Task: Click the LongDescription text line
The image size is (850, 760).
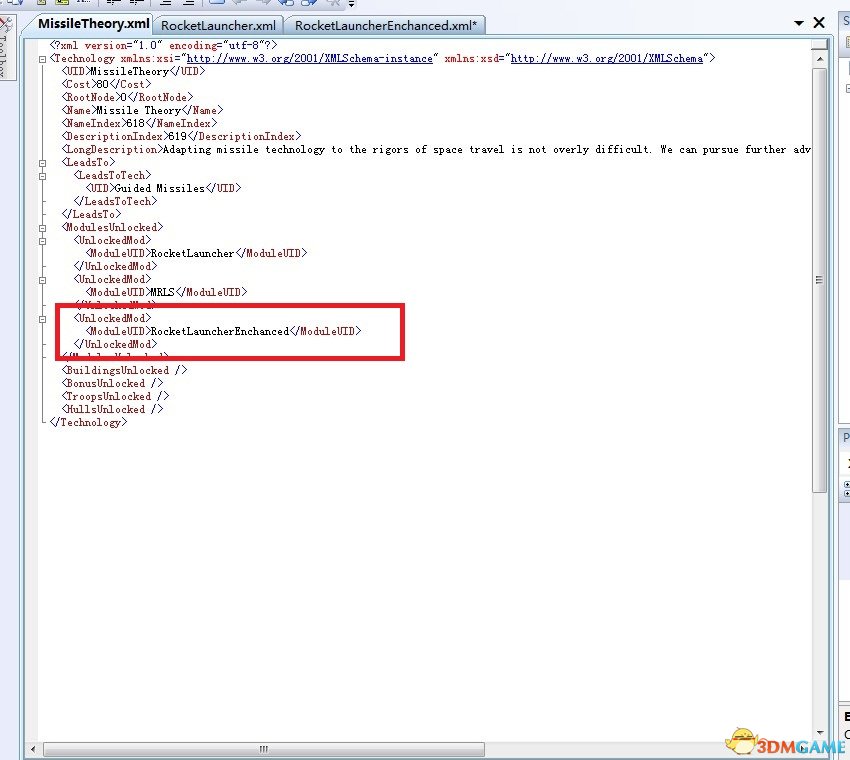Action: (436, 150)
